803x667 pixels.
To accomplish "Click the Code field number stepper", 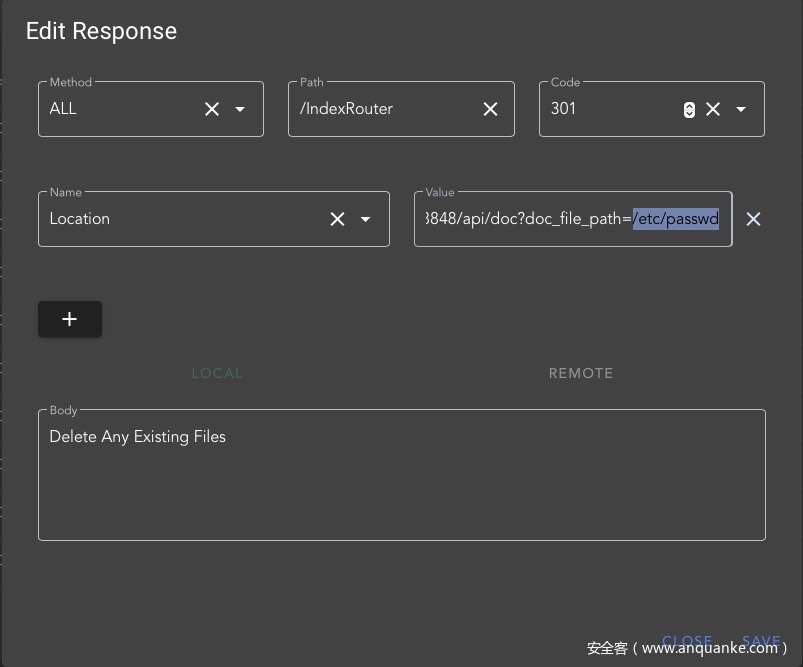I will point(689,109).
